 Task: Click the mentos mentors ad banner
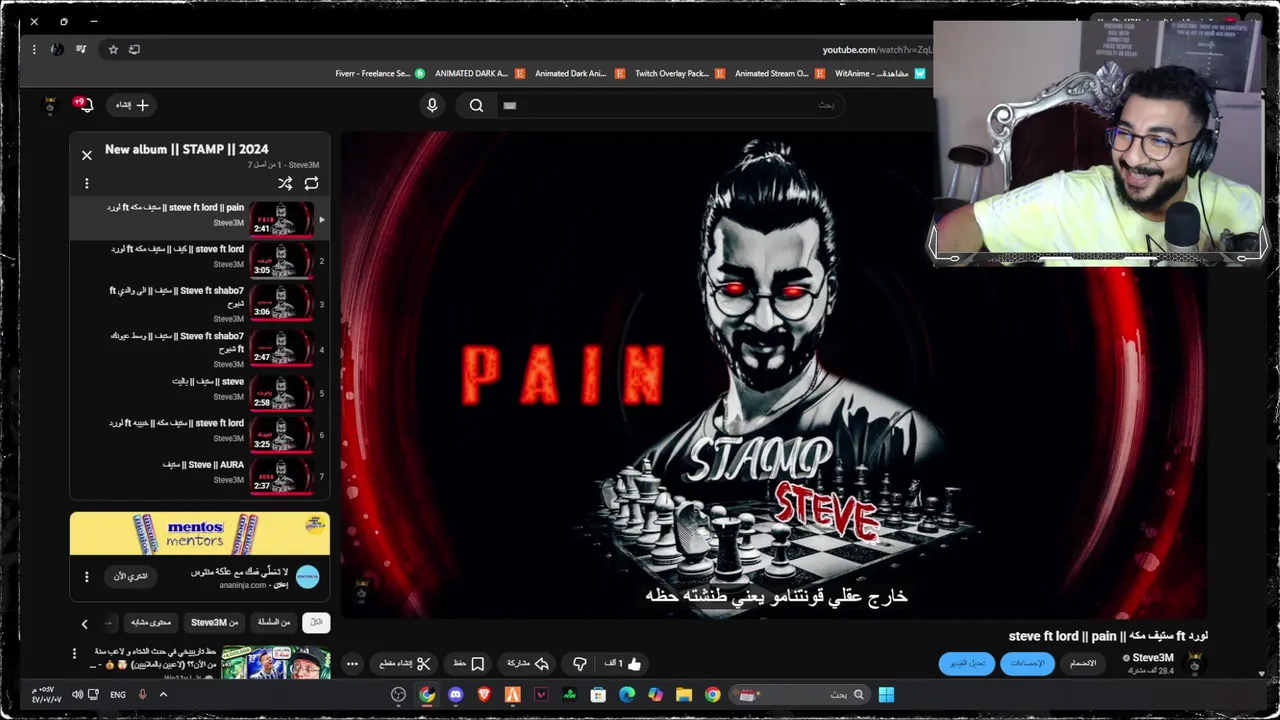click(x=199, y=533)
